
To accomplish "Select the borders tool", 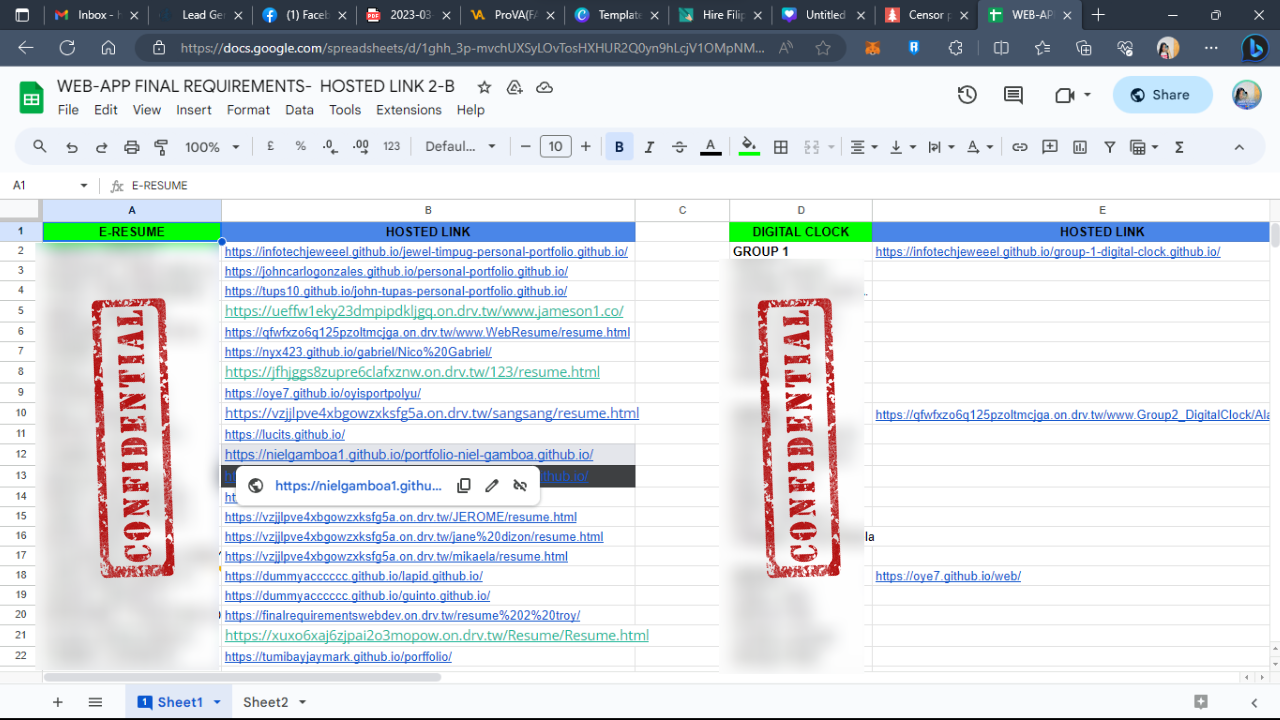I will tap(781, 147).
